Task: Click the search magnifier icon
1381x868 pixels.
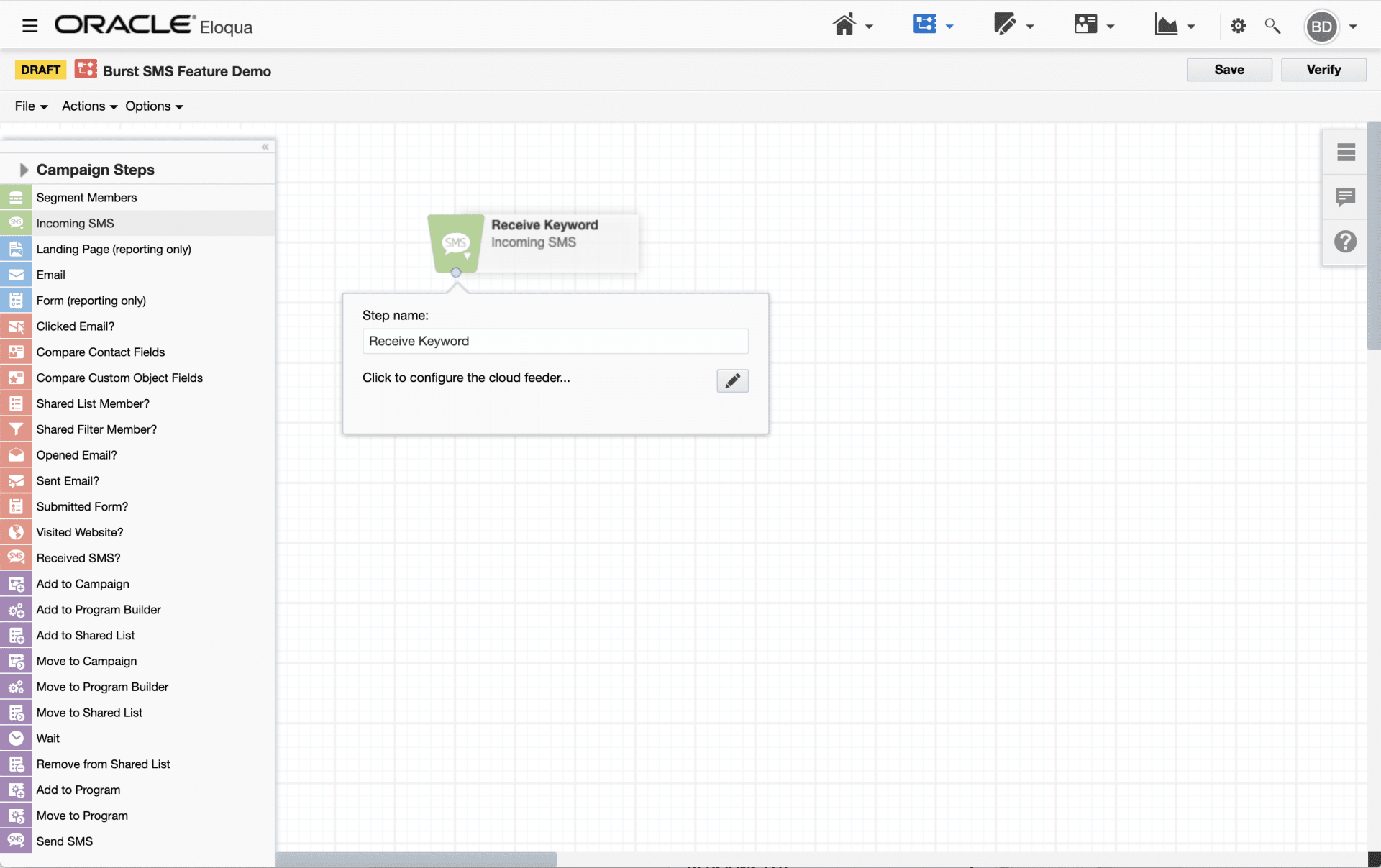Action: pyautogui.click(x=1272, y=25)
